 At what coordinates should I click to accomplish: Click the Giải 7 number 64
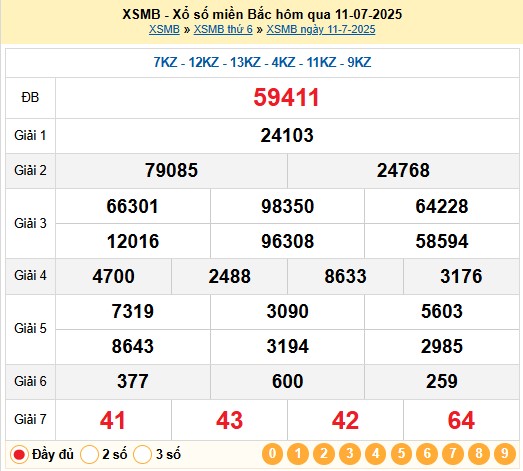click(461, 420)
